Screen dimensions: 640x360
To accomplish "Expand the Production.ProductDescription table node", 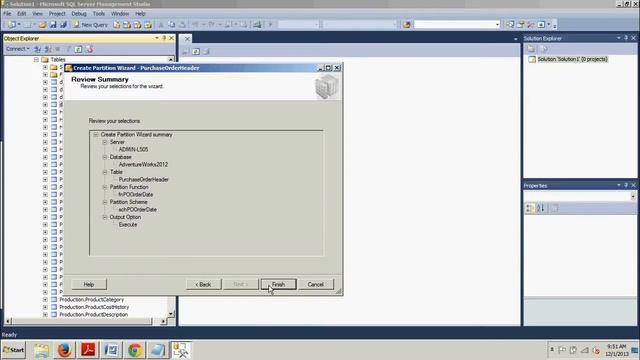I will click(x=45, y=315).
